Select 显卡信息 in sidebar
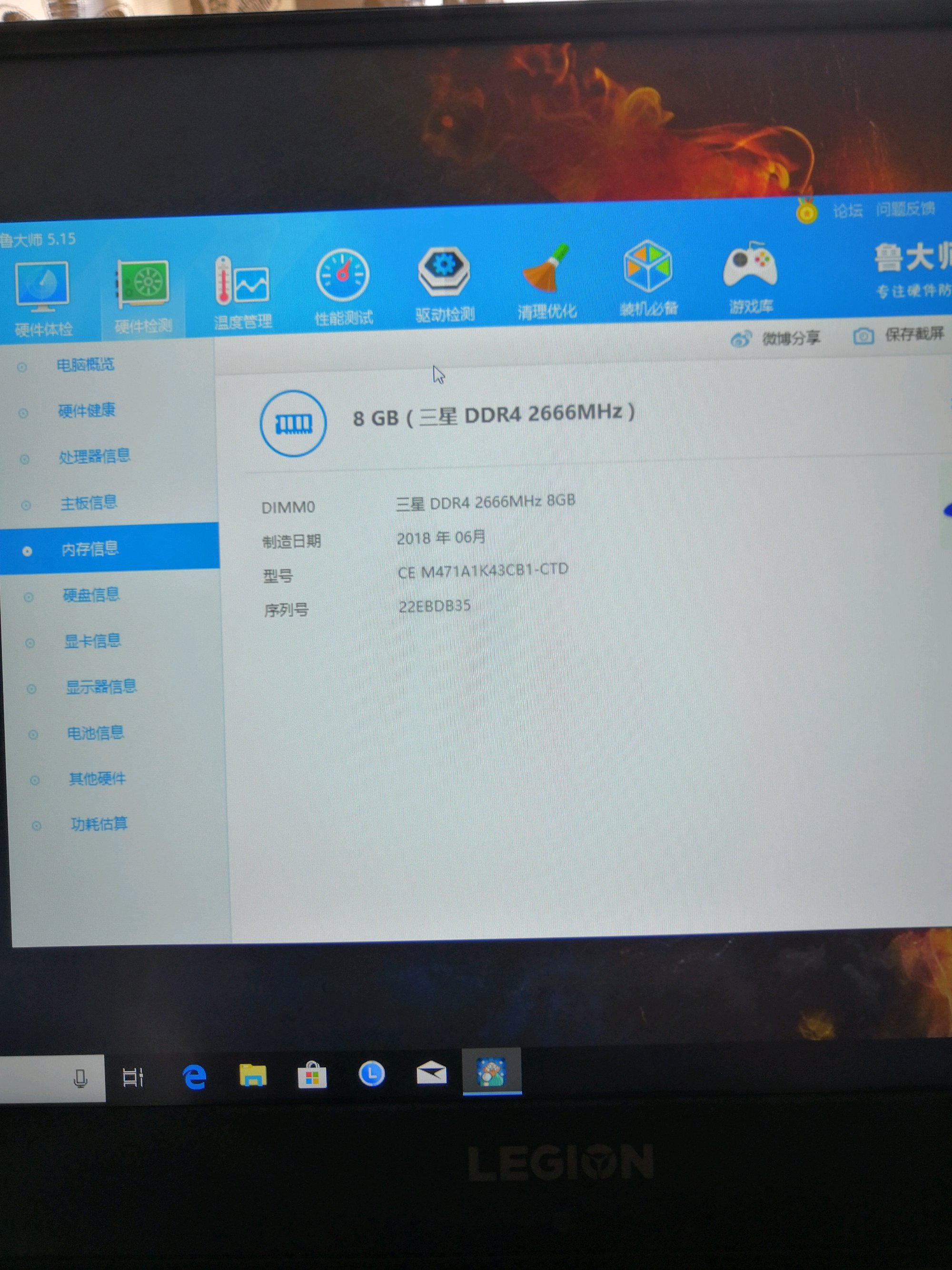 pyautogui.click(x=92, y=641)
